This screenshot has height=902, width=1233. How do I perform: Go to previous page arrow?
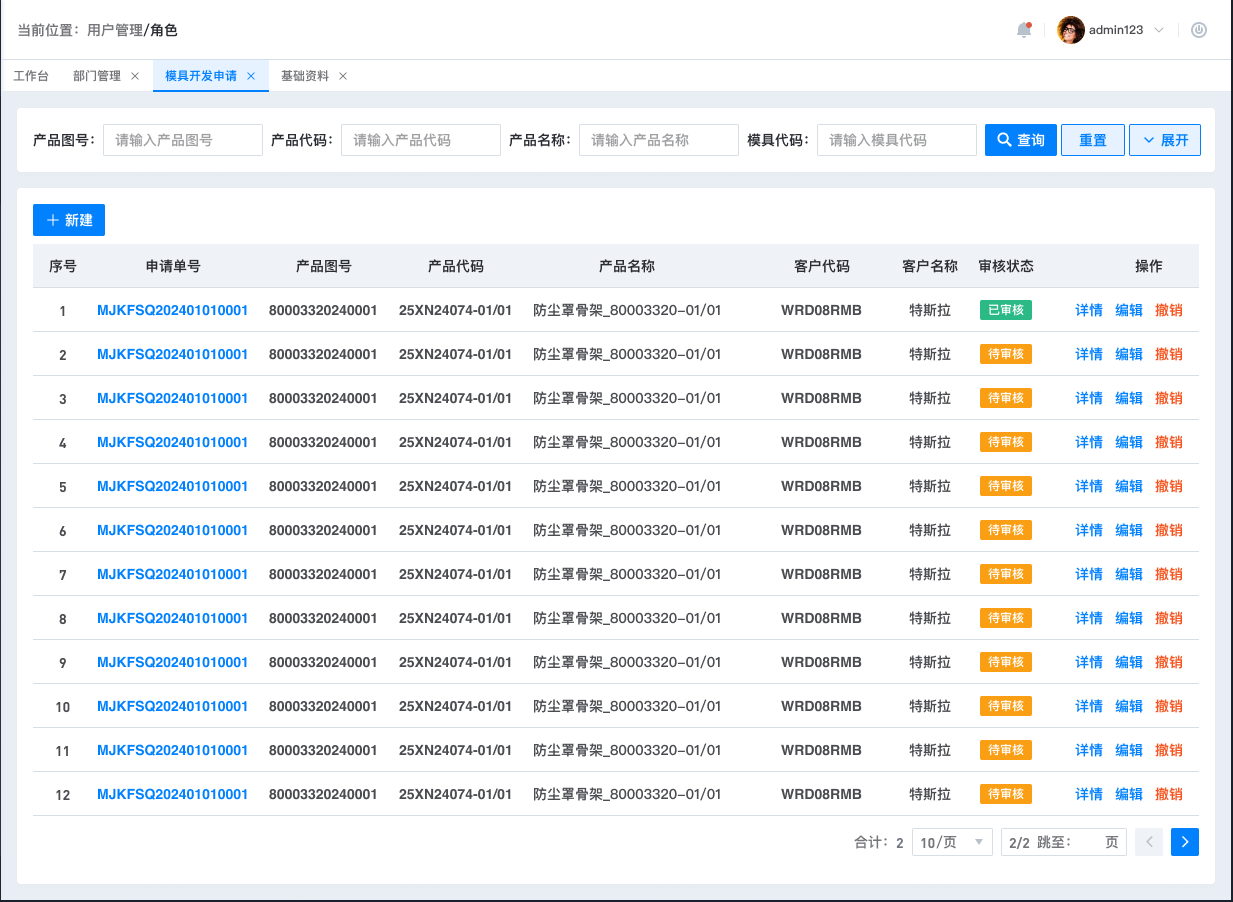pos(1149,842)
